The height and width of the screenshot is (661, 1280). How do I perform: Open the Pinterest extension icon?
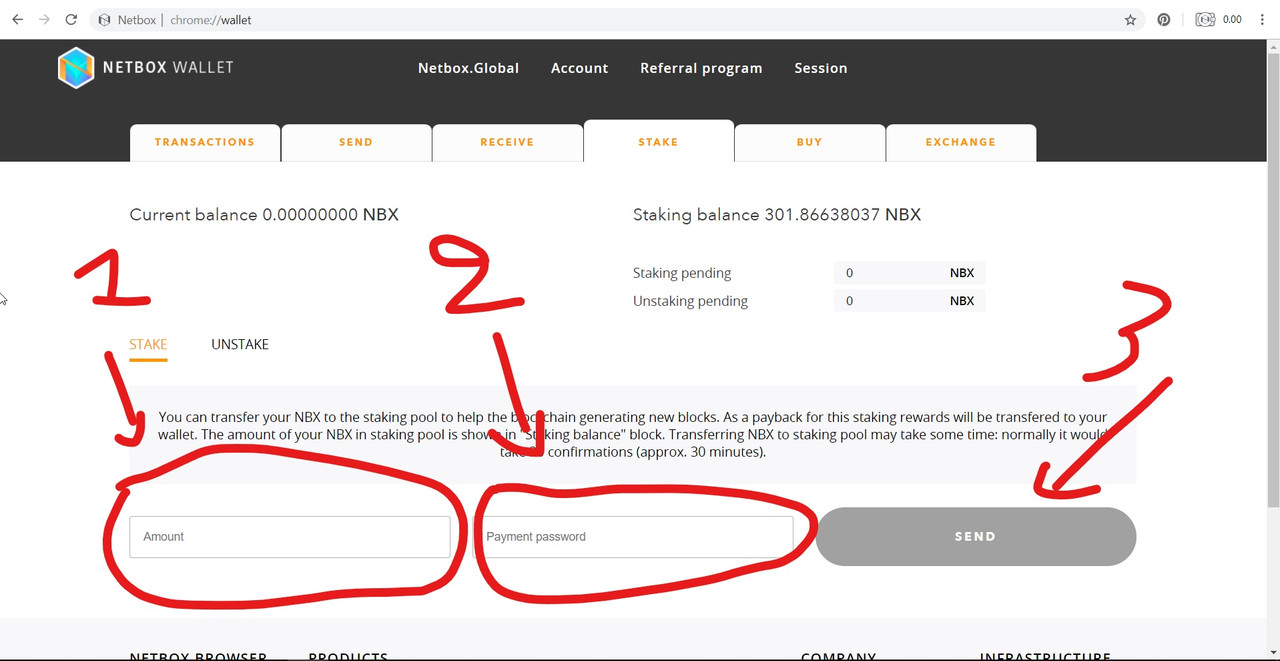pyautogui.click(x=1164, y=19)
